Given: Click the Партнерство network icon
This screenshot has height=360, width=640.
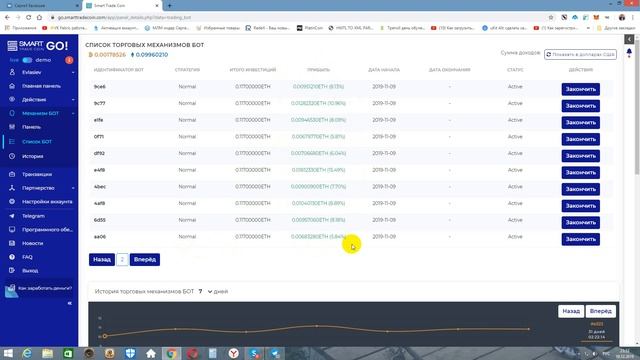Looking at the screenshot, I should [x=12, y=188].
